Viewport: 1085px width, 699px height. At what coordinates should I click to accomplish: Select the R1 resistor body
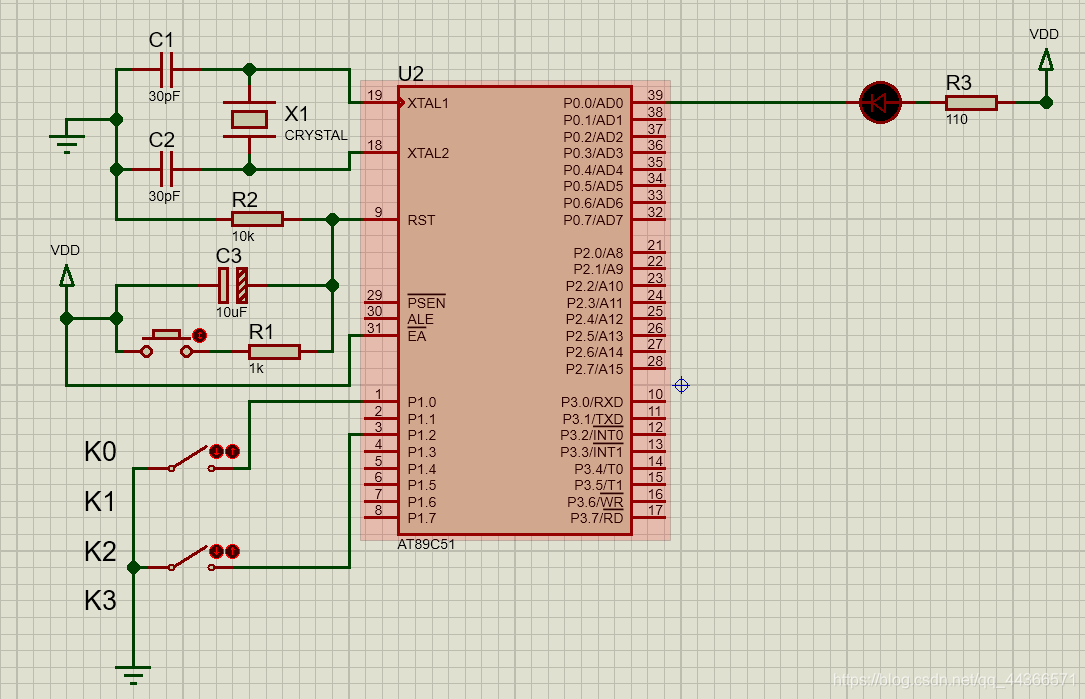pos(274,352)
